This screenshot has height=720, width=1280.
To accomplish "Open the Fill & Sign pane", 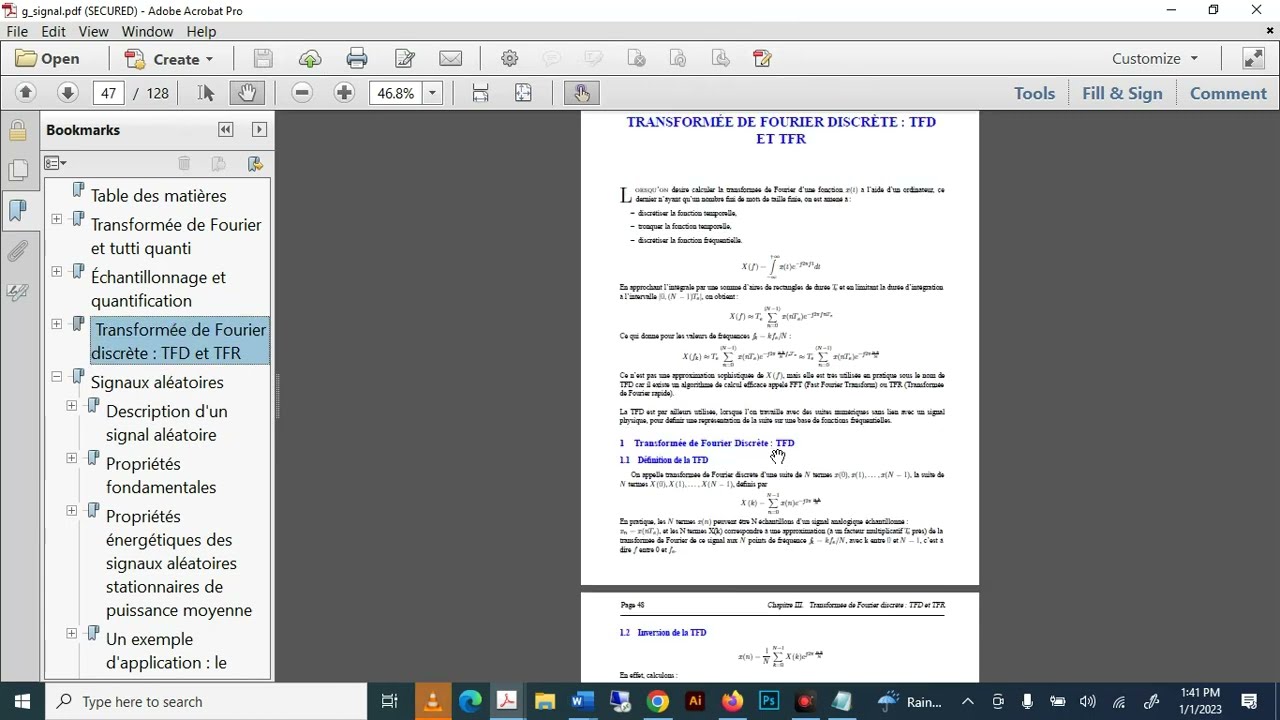I will tap(1122, 93).
